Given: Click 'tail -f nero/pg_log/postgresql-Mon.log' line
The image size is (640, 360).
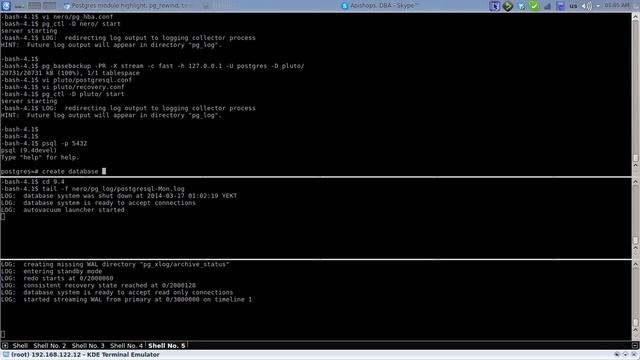Looking at the screenshot, I should [93, 189].
